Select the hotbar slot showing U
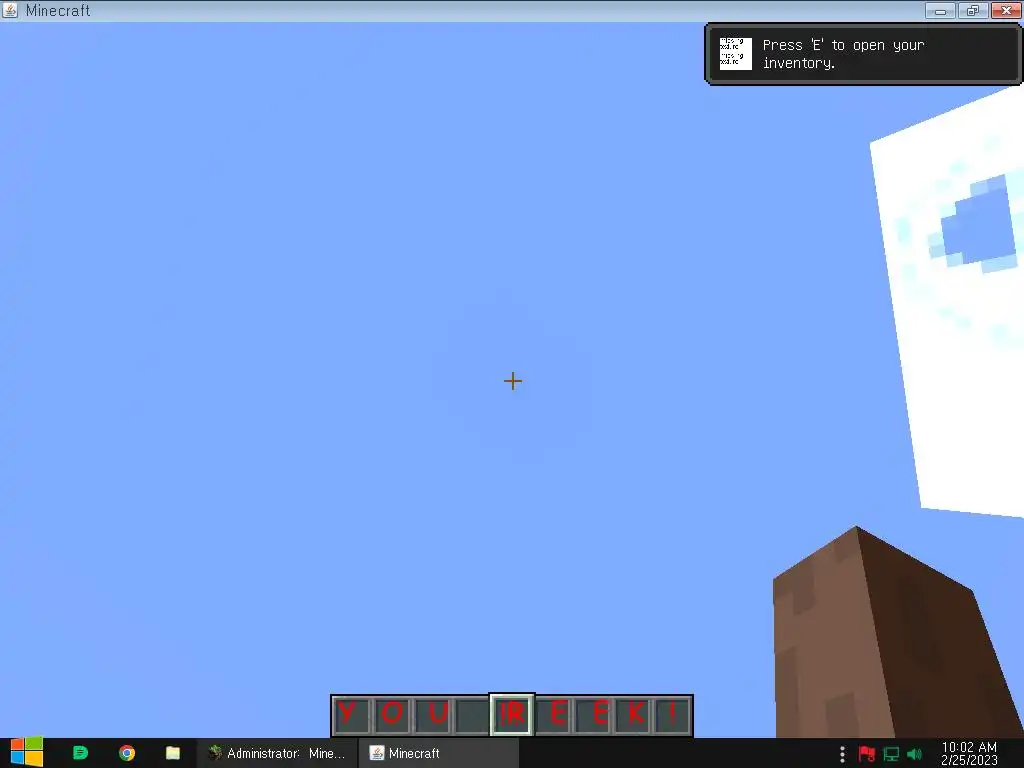1024x768 pixels. tap(433, 714)
